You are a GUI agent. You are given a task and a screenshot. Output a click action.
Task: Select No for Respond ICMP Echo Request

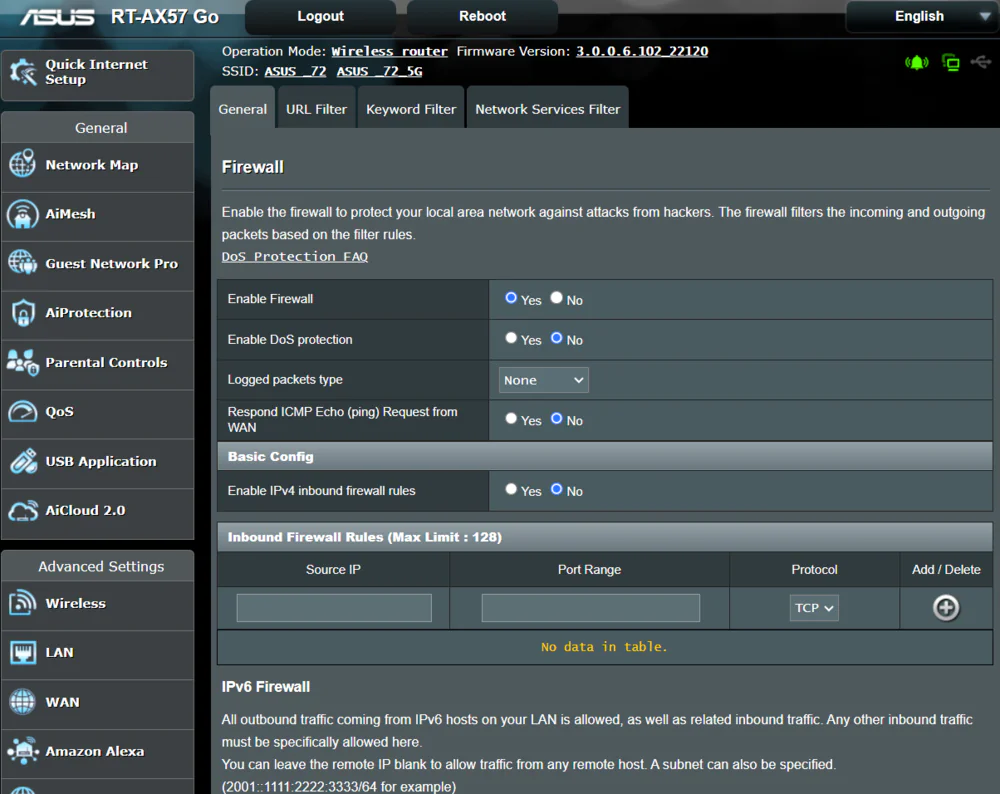pos(557,418)
